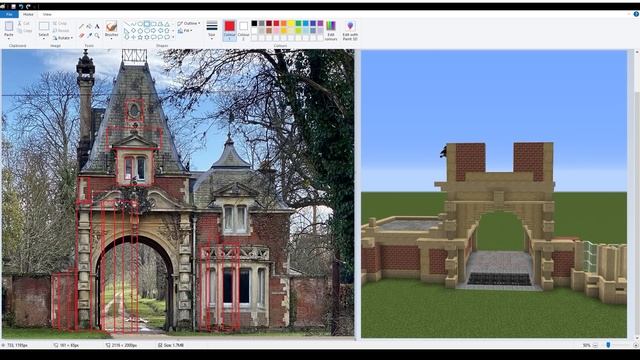The width and height of the screenshot is (640, 360).
Task: Select the Text tool
Action: point(97,27)
